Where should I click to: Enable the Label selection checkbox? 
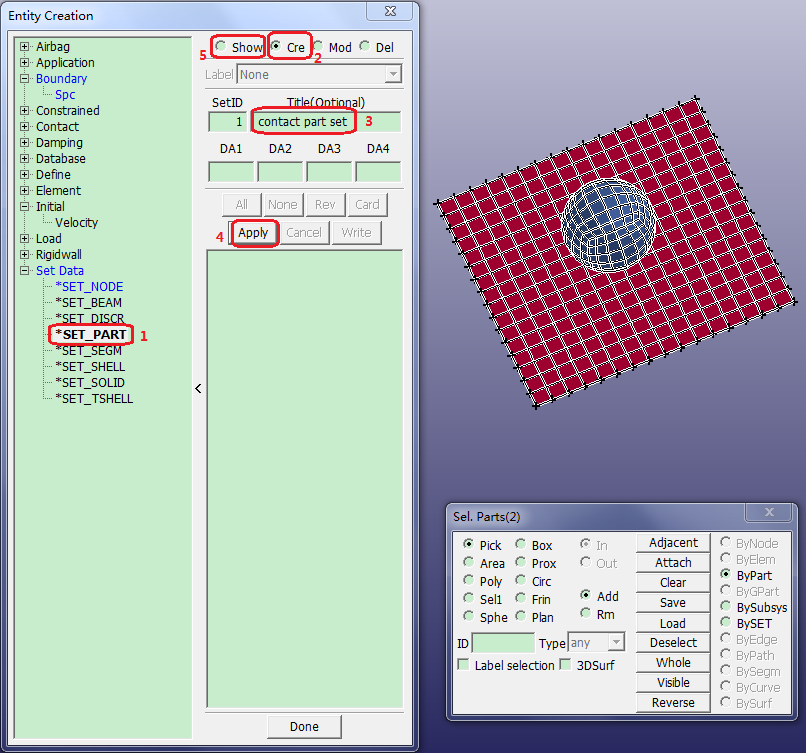point(464,665)
